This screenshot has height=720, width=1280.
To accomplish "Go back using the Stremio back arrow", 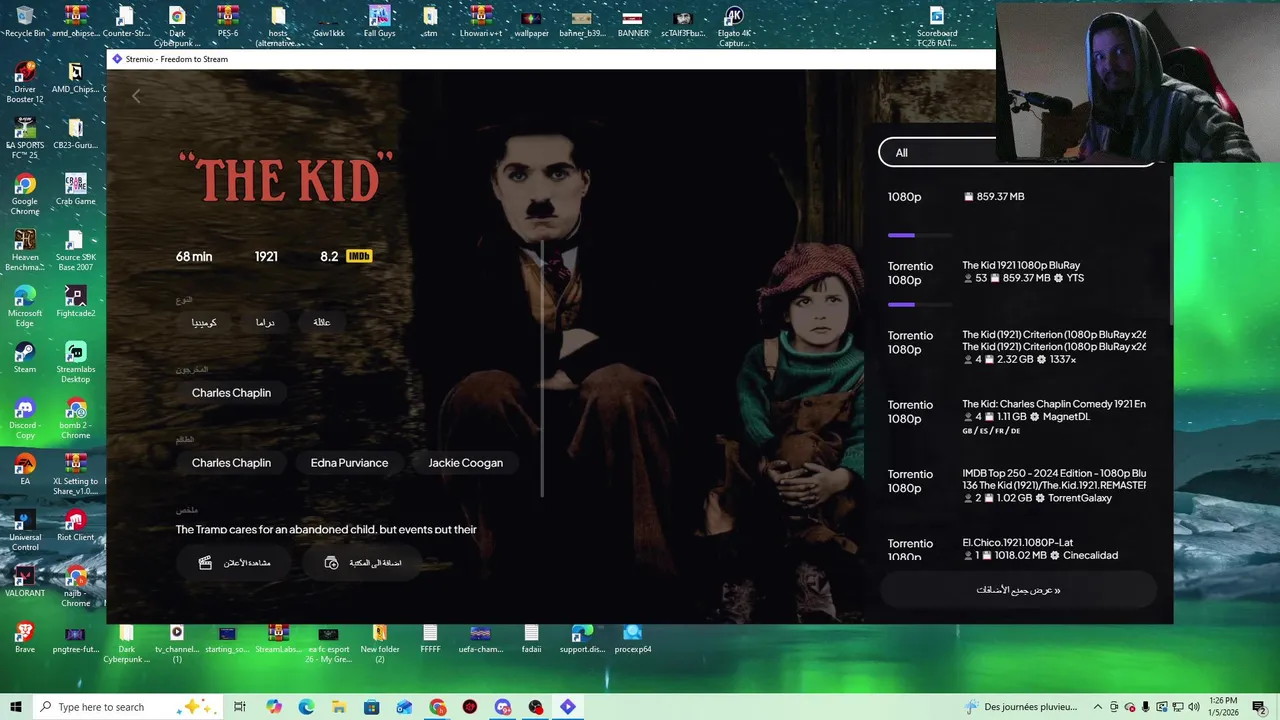I will click(x=136, y=96).
